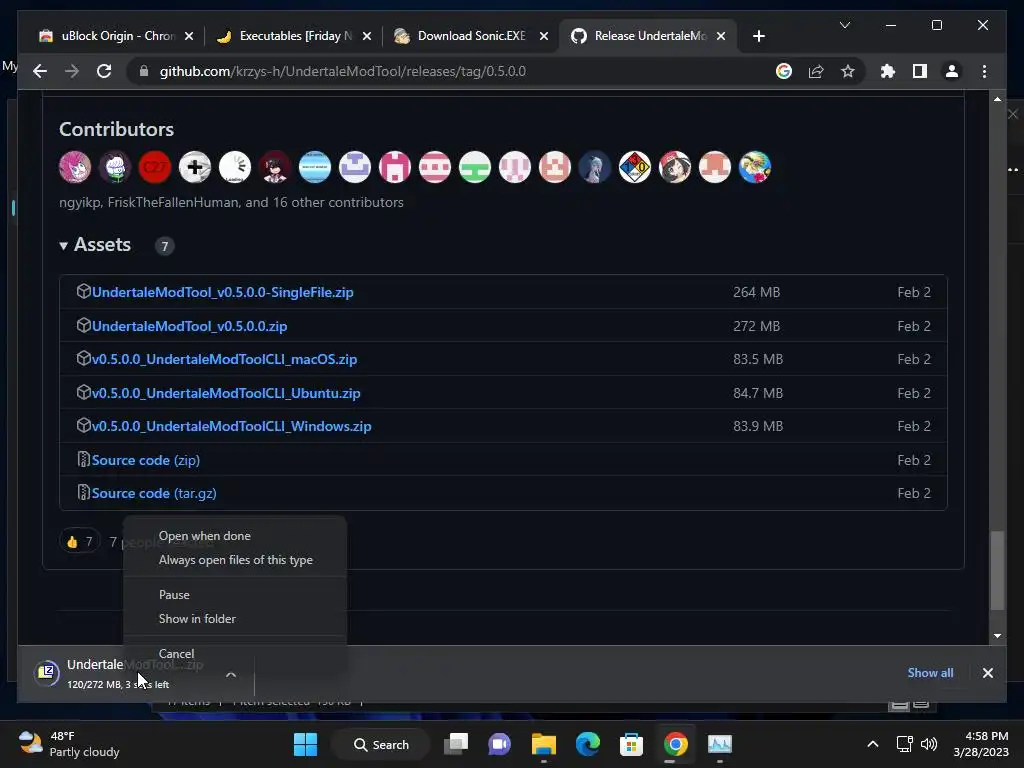
Task: Share this page via share icon
Action: pos(816,71)
